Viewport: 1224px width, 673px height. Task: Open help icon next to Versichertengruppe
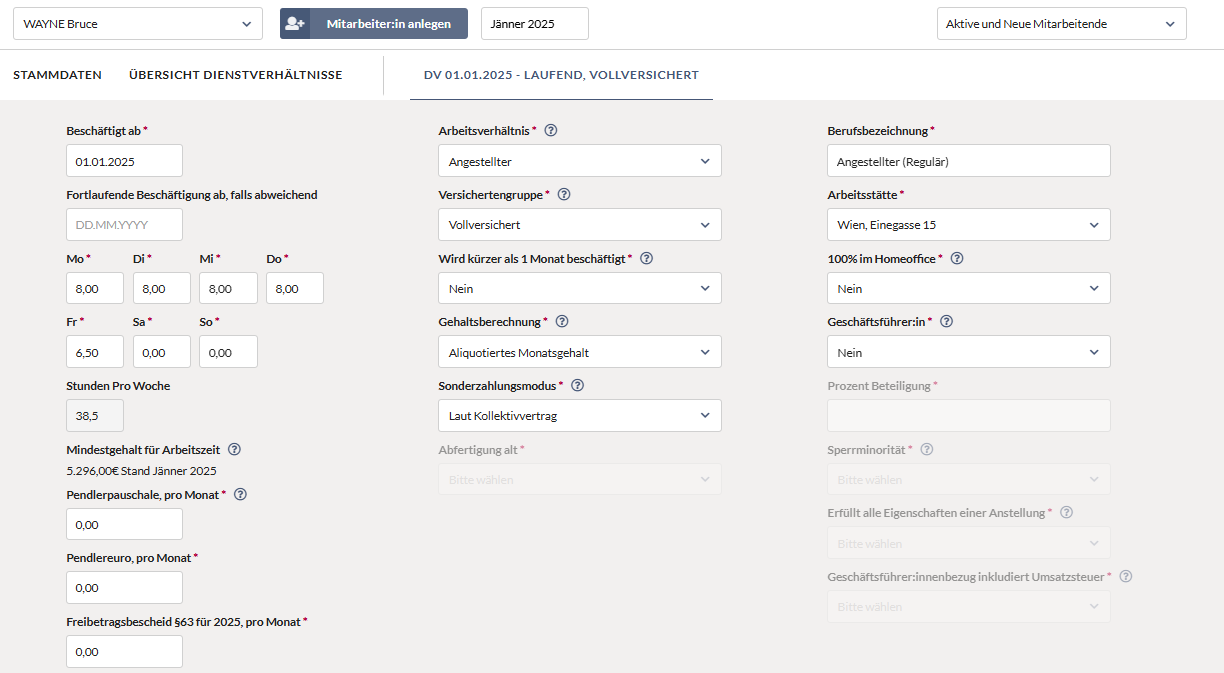pyautogui.click(x=564, y=195)
